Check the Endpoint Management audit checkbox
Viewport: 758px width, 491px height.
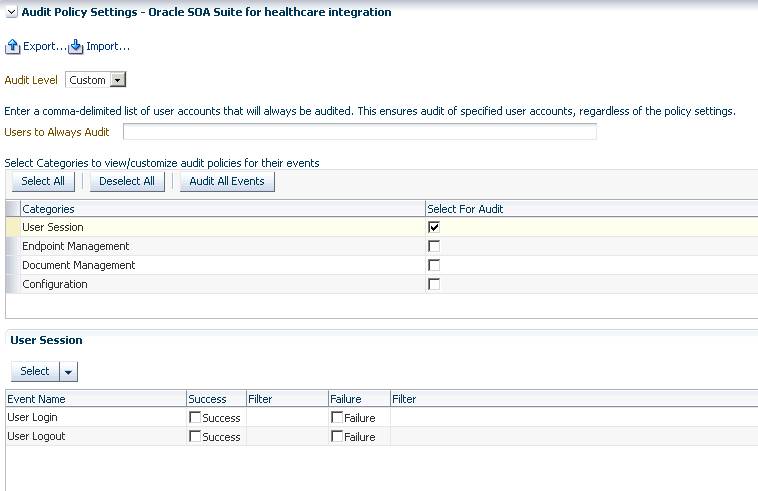pyautogui.click(x=434, y=246)
